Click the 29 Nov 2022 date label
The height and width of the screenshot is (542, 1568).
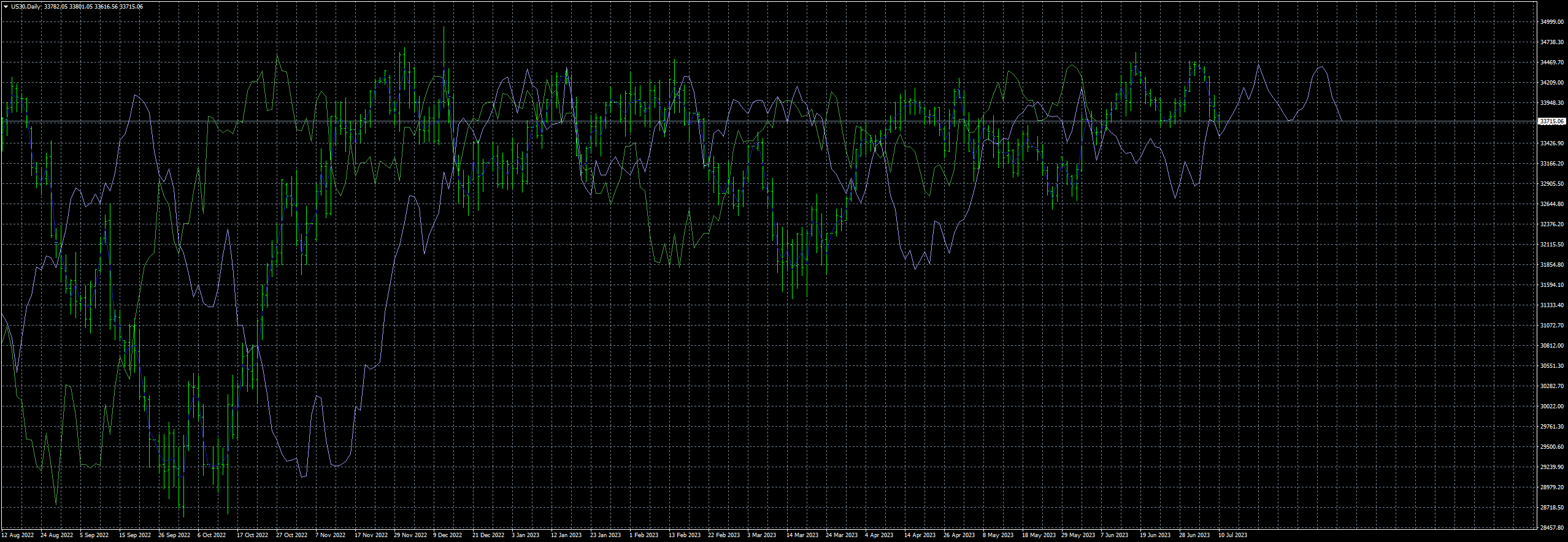(x=410, y=535)
